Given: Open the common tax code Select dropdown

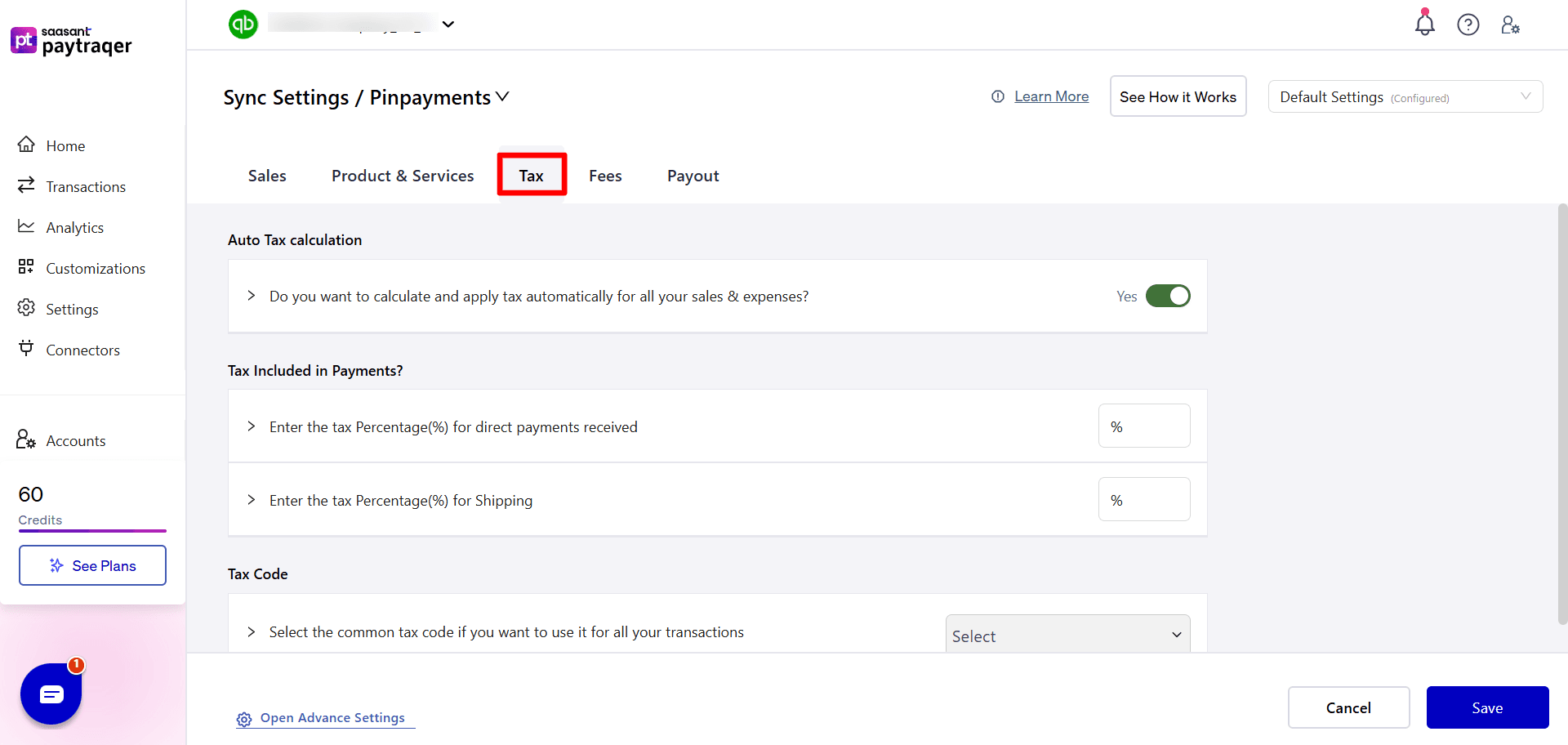Looking at the screenshot, I should [1067, 635].
